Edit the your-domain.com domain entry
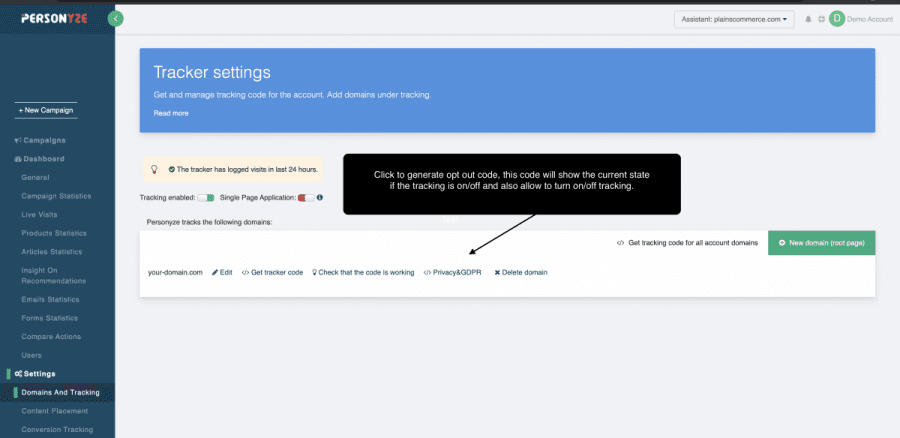 tap(222, 272)
